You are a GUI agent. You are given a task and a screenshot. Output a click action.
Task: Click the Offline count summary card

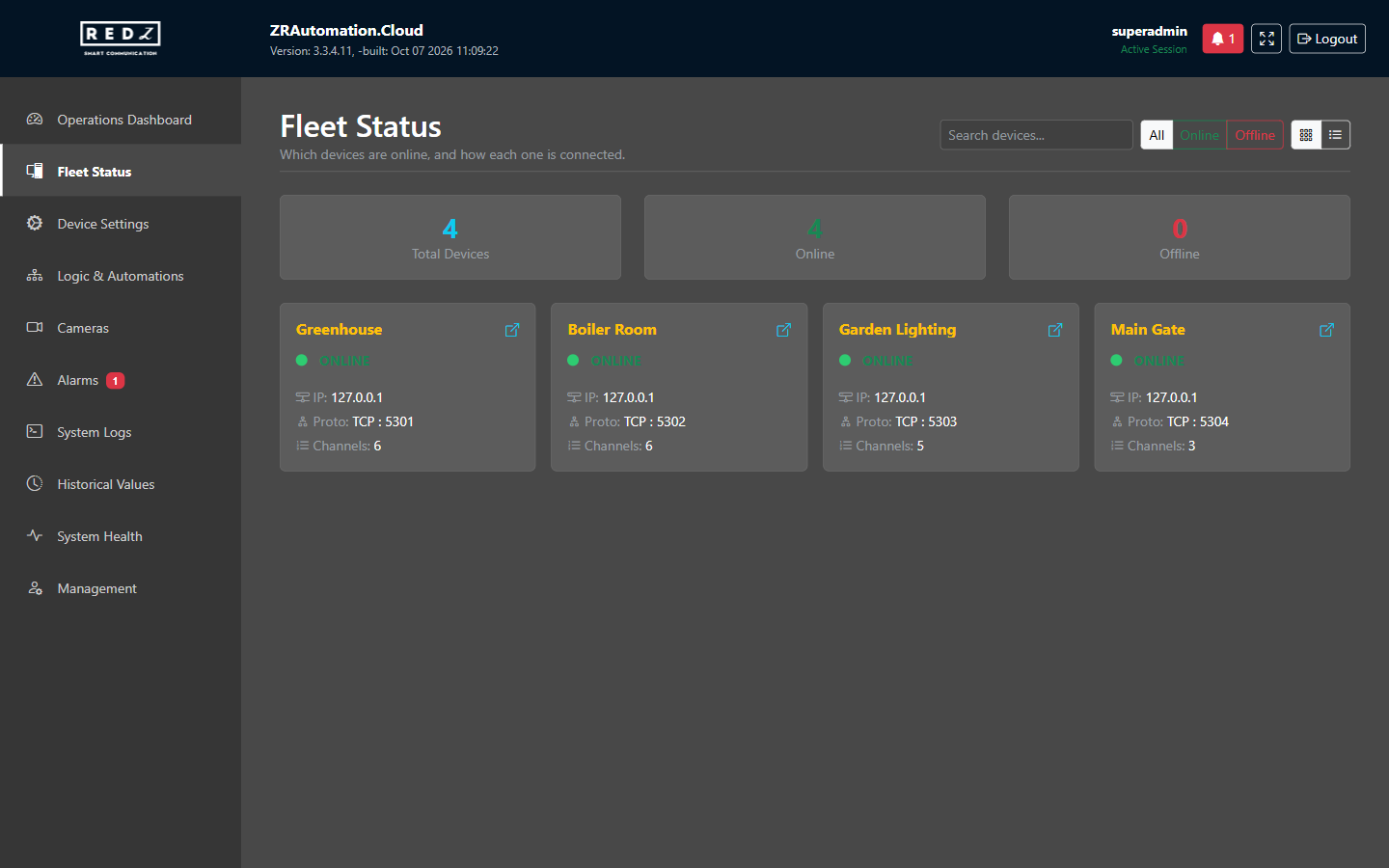(x=1180, y=237)
